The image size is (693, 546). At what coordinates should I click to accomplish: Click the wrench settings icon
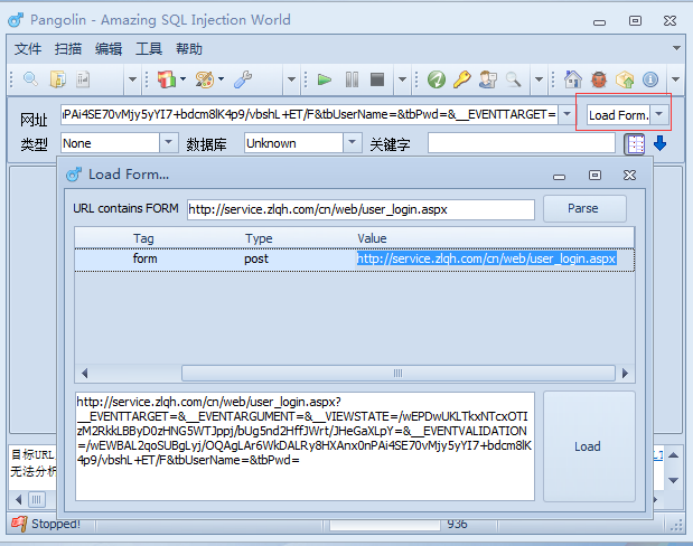point(243,80)
